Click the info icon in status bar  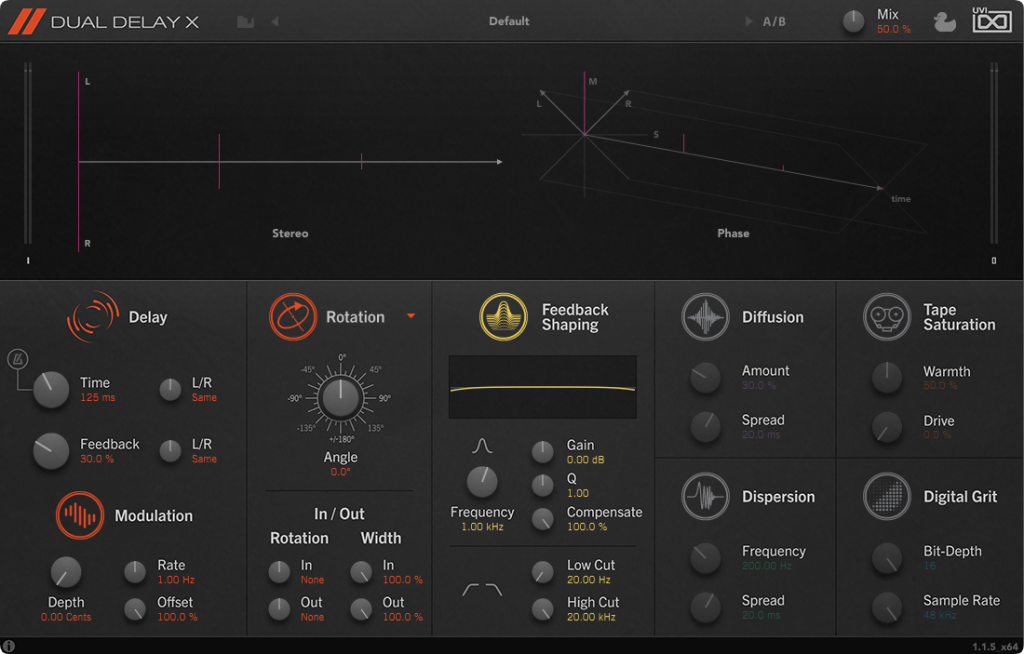tap(8, 646)
